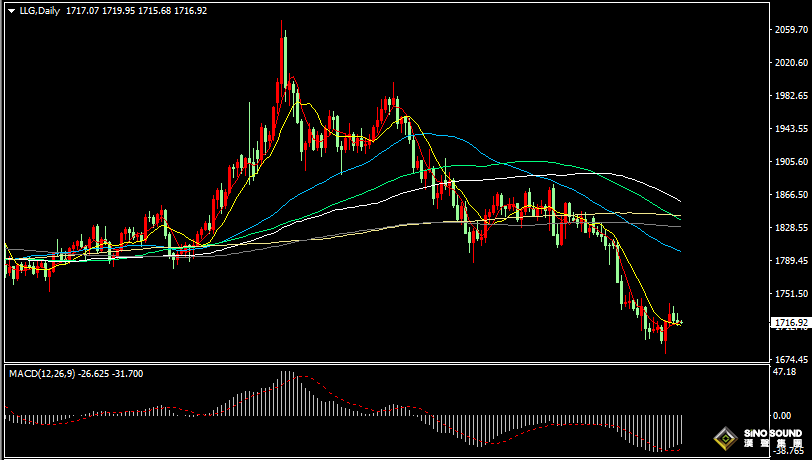Image resolution: width=812 pixels, height=460 pixels.
Task: Click price axis level 1789.45
Action: [x=791, y=261]
